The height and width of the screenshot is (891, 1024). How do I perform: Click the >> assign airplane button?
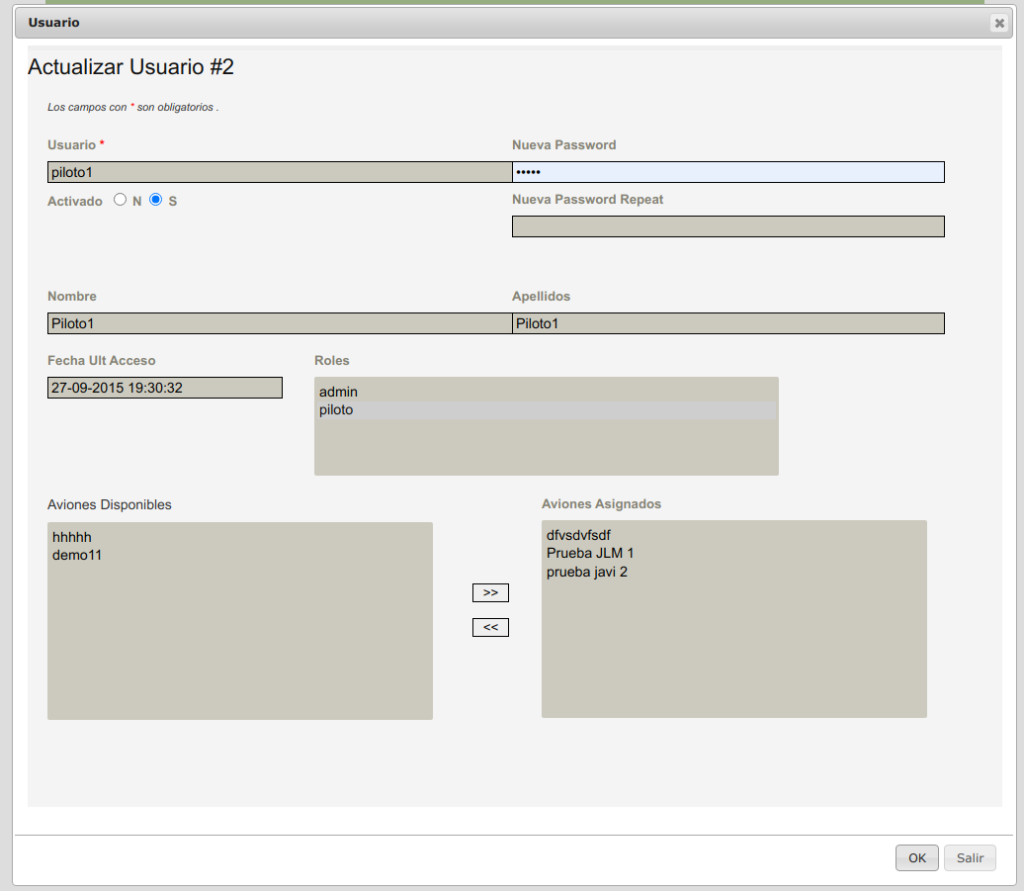click(x=490, y=593)
